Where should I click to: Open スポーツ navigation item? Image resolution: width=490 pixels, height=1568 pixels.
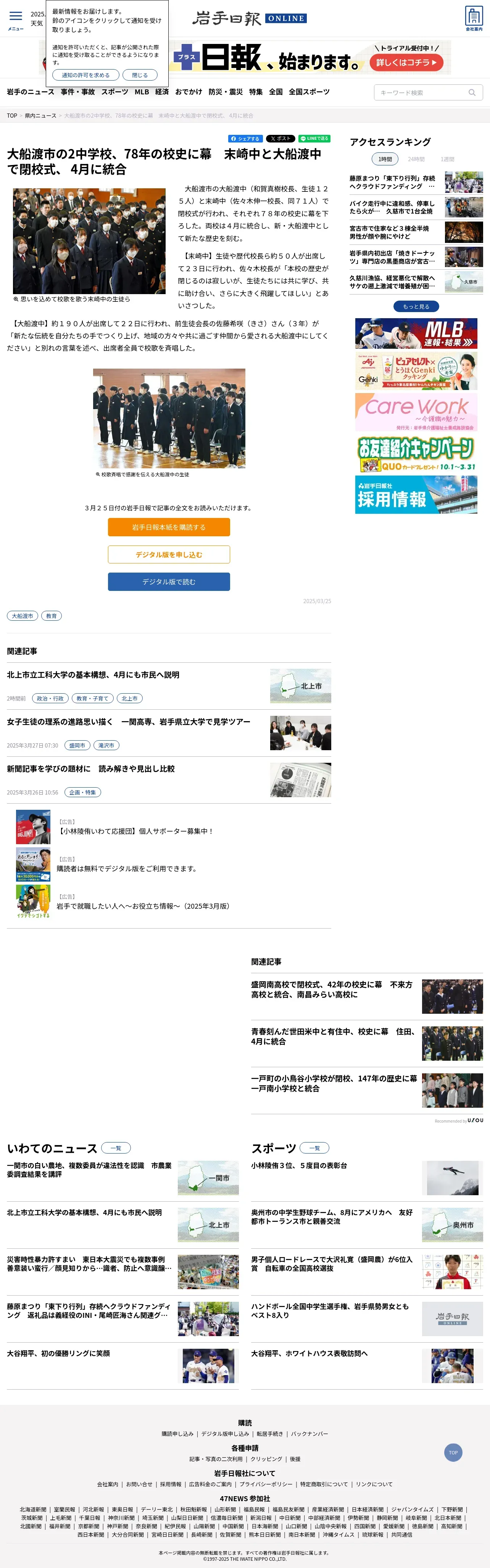pyautogui.click(x=115, y=92)
